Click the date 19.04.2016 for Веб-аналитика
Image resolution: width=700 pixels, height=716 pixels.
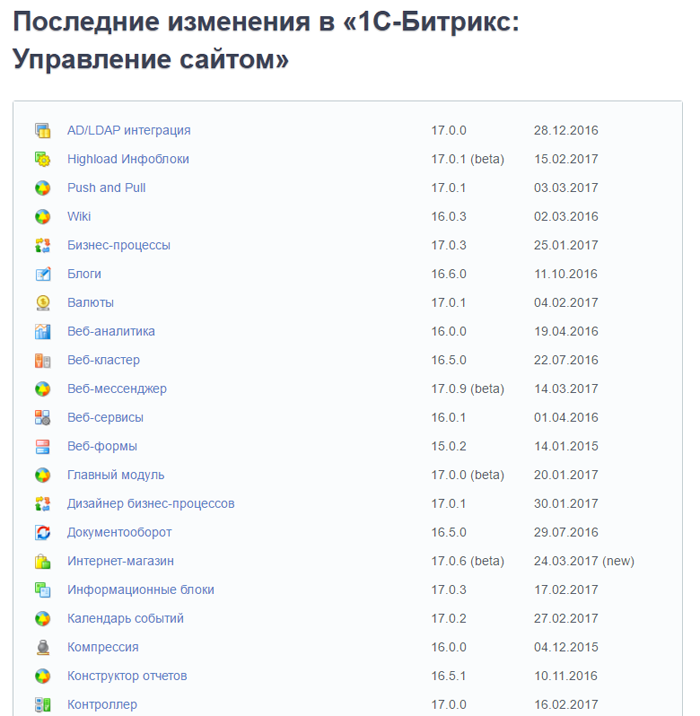point(566,332)
